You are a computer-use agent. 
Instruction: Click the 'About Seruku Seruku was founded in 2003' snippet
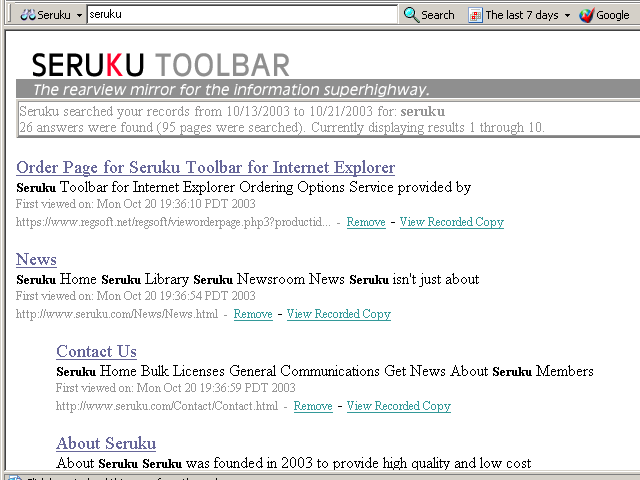pos(294,463)
